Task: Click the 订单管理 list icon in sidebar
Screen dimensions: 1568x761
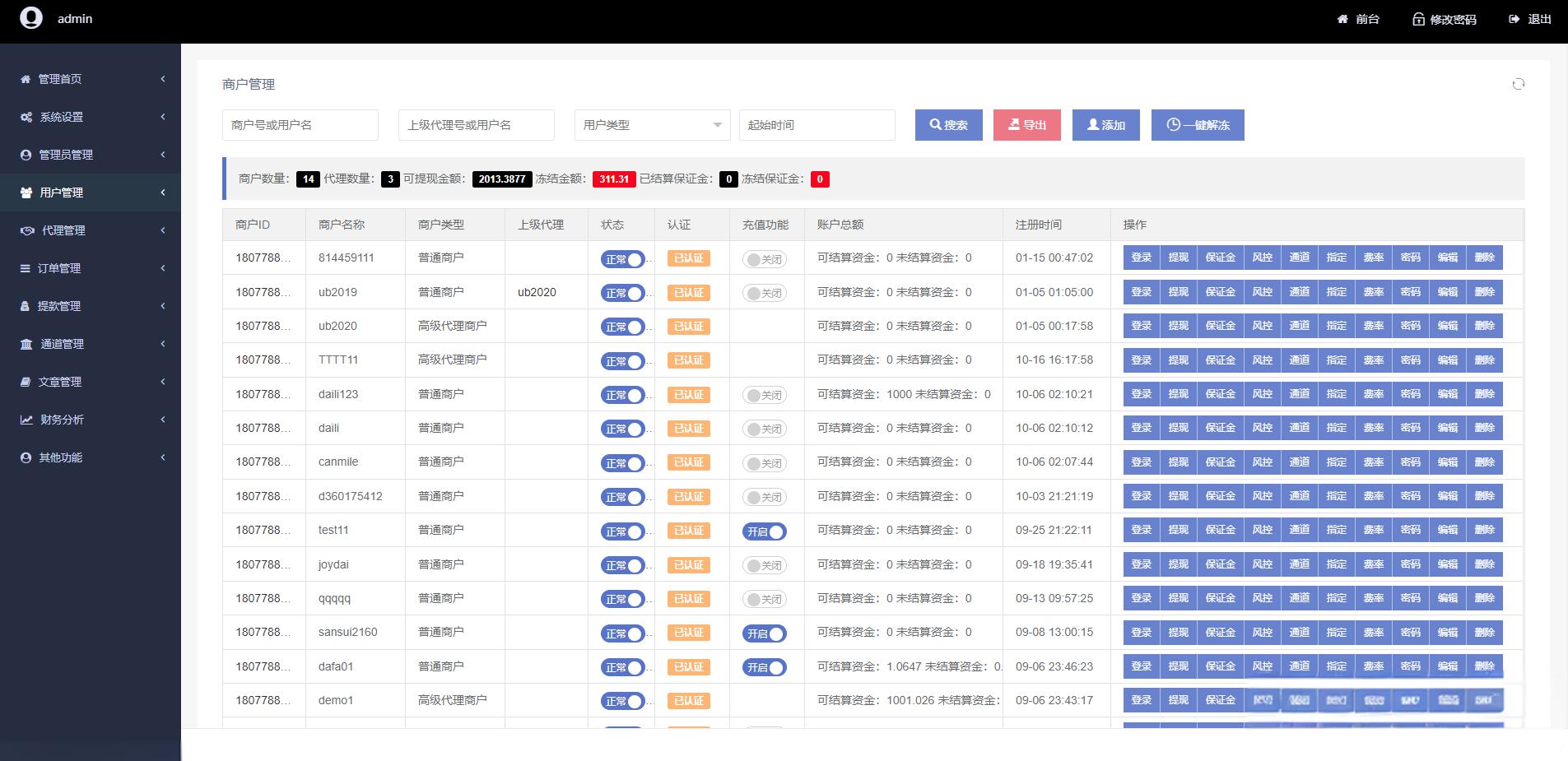Action: [26, 268]
